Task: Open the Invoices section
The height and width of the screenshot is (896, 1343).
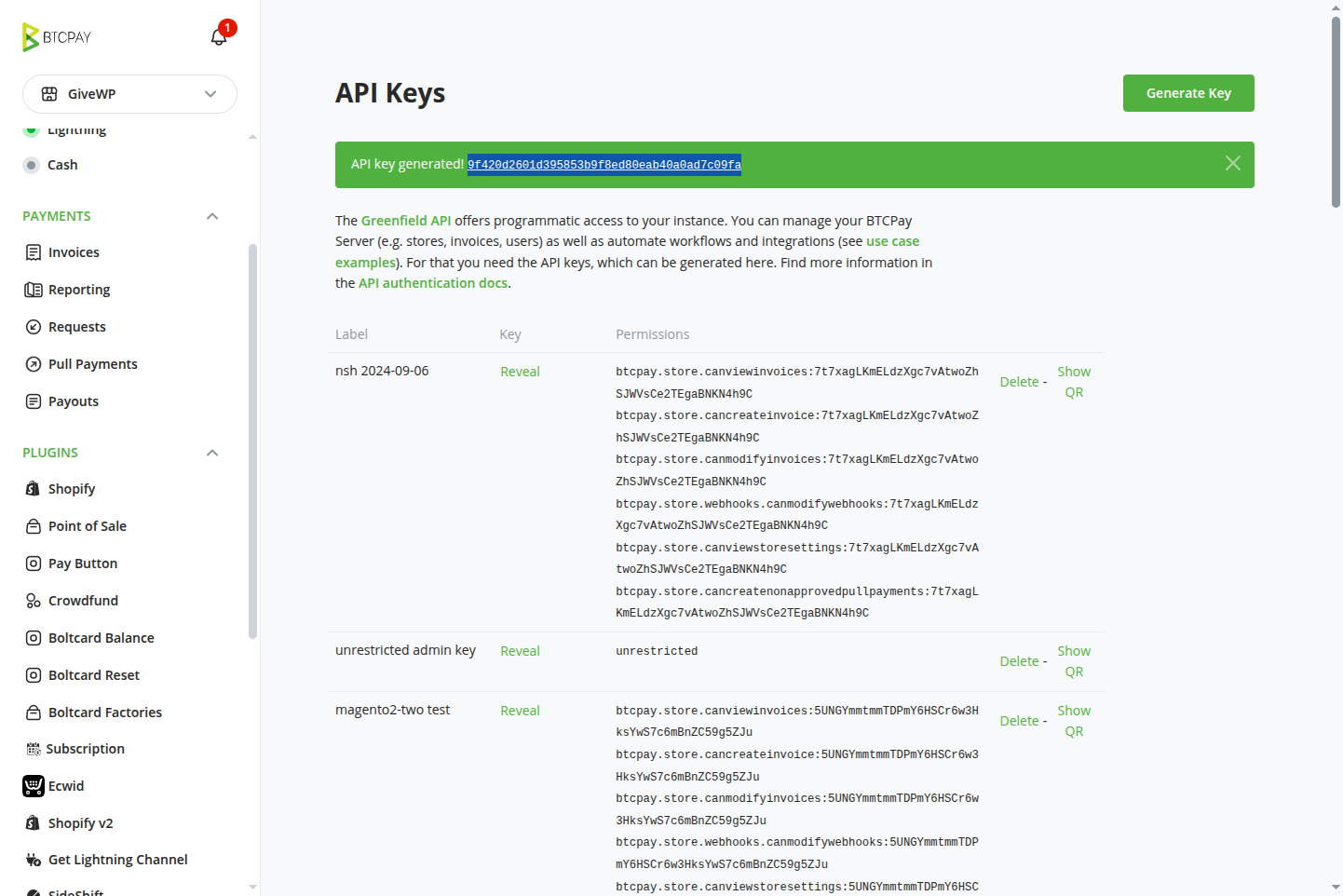Action: click(74, 251)
